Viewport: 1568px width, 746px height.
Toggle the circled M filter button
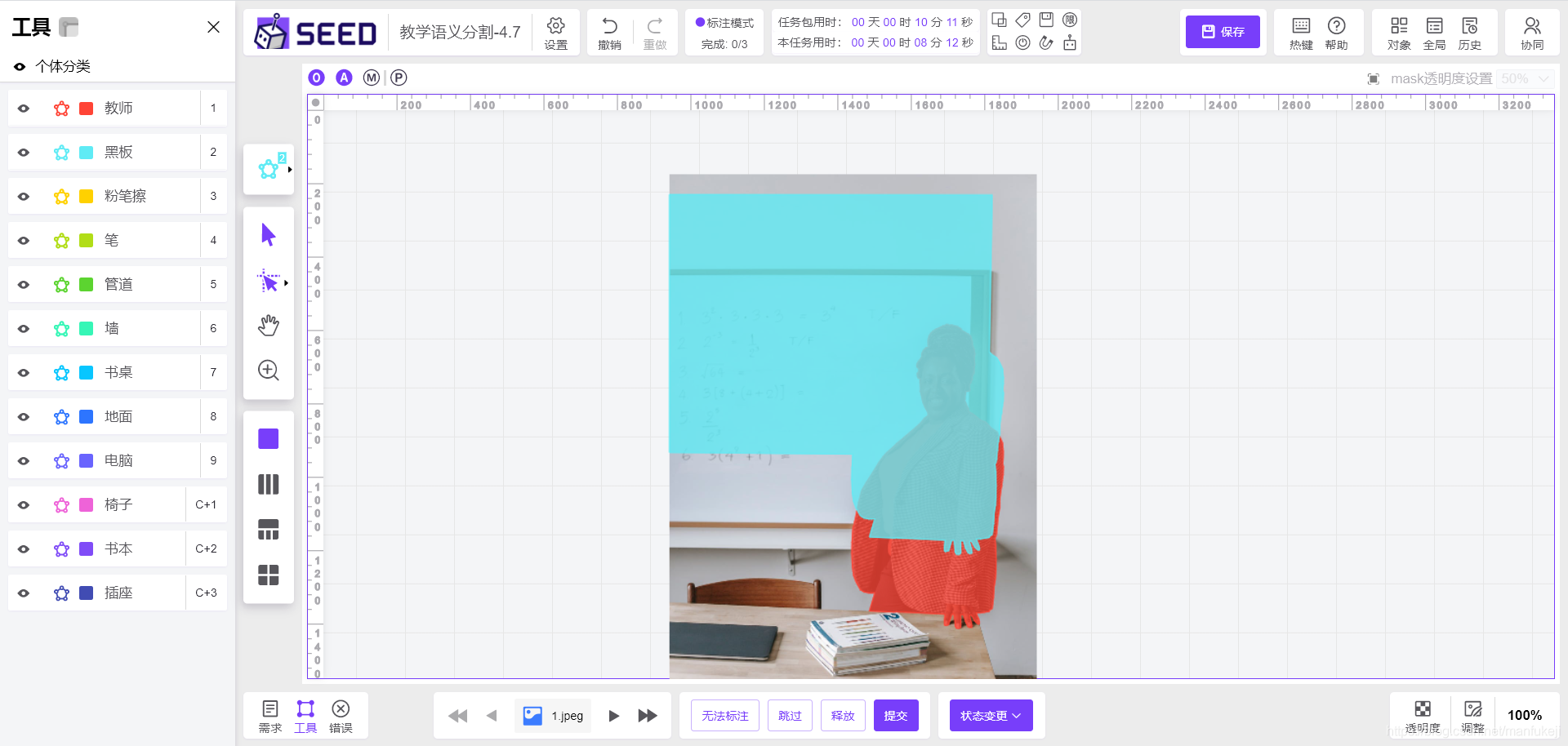(372, 78)
